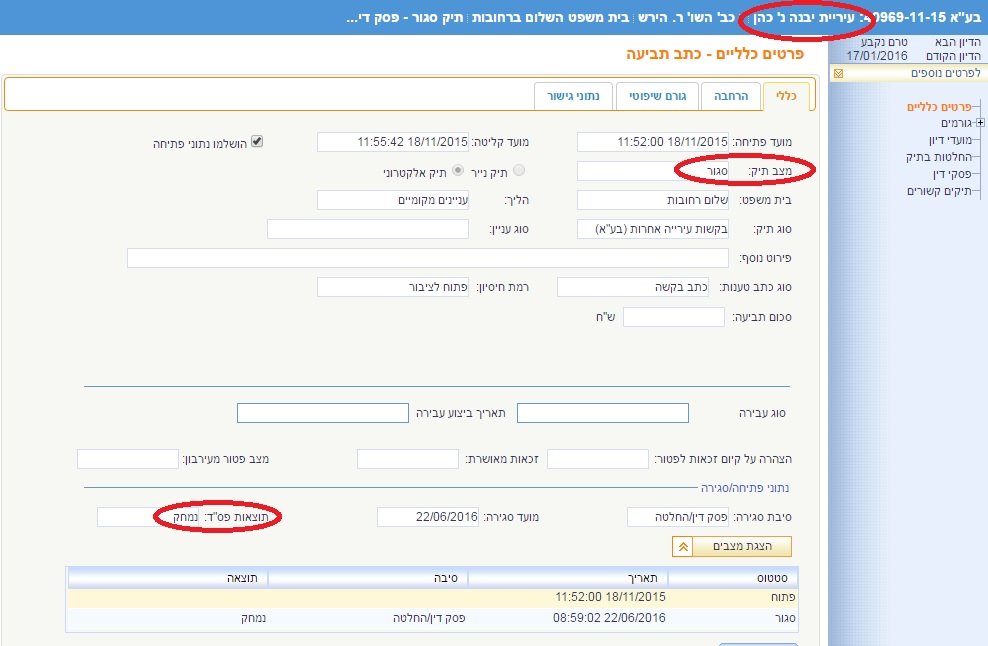Click the סכום תביעה amount field
Screen dimensions: 988x646
pos(674,317)
